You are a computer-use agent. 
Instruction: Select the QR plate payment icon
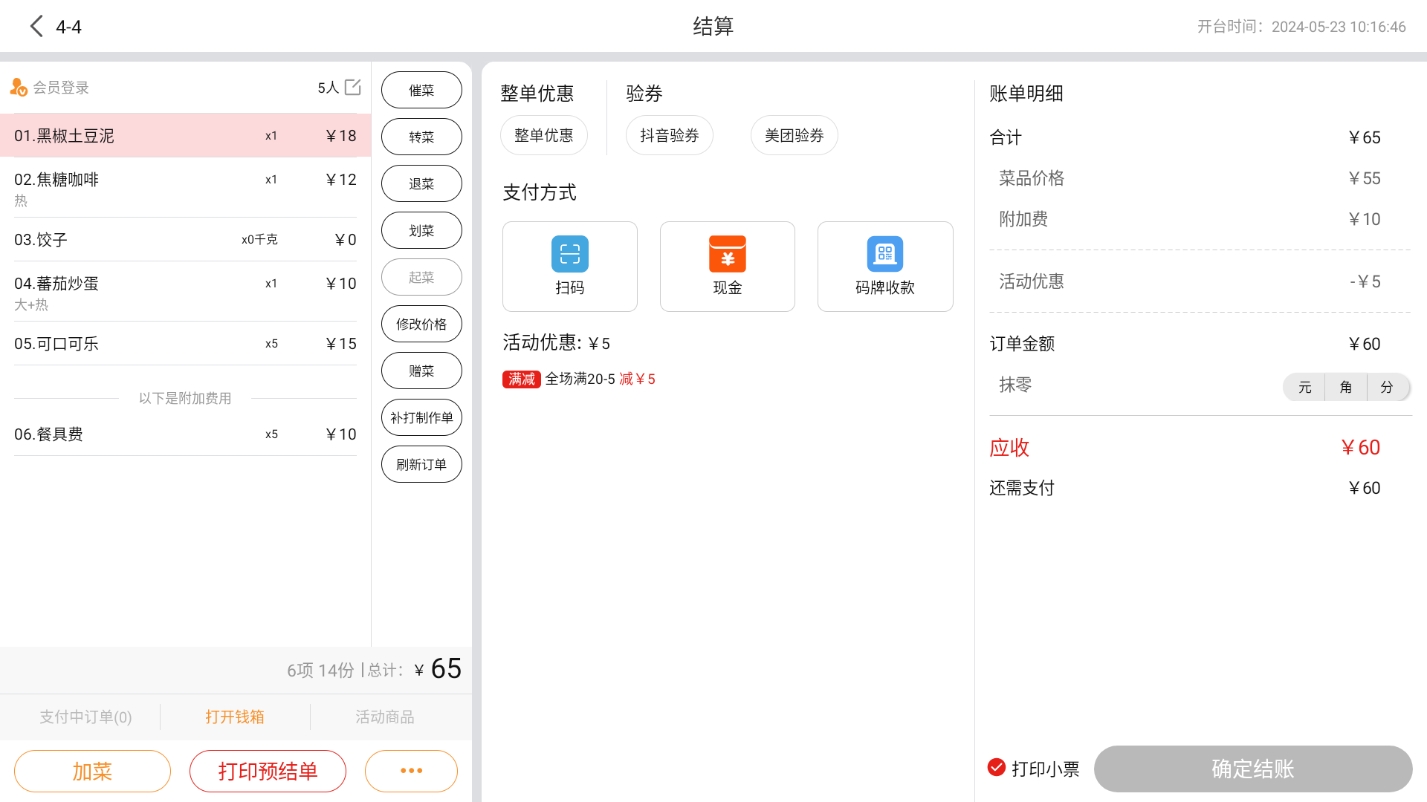[x=884, y=254]
